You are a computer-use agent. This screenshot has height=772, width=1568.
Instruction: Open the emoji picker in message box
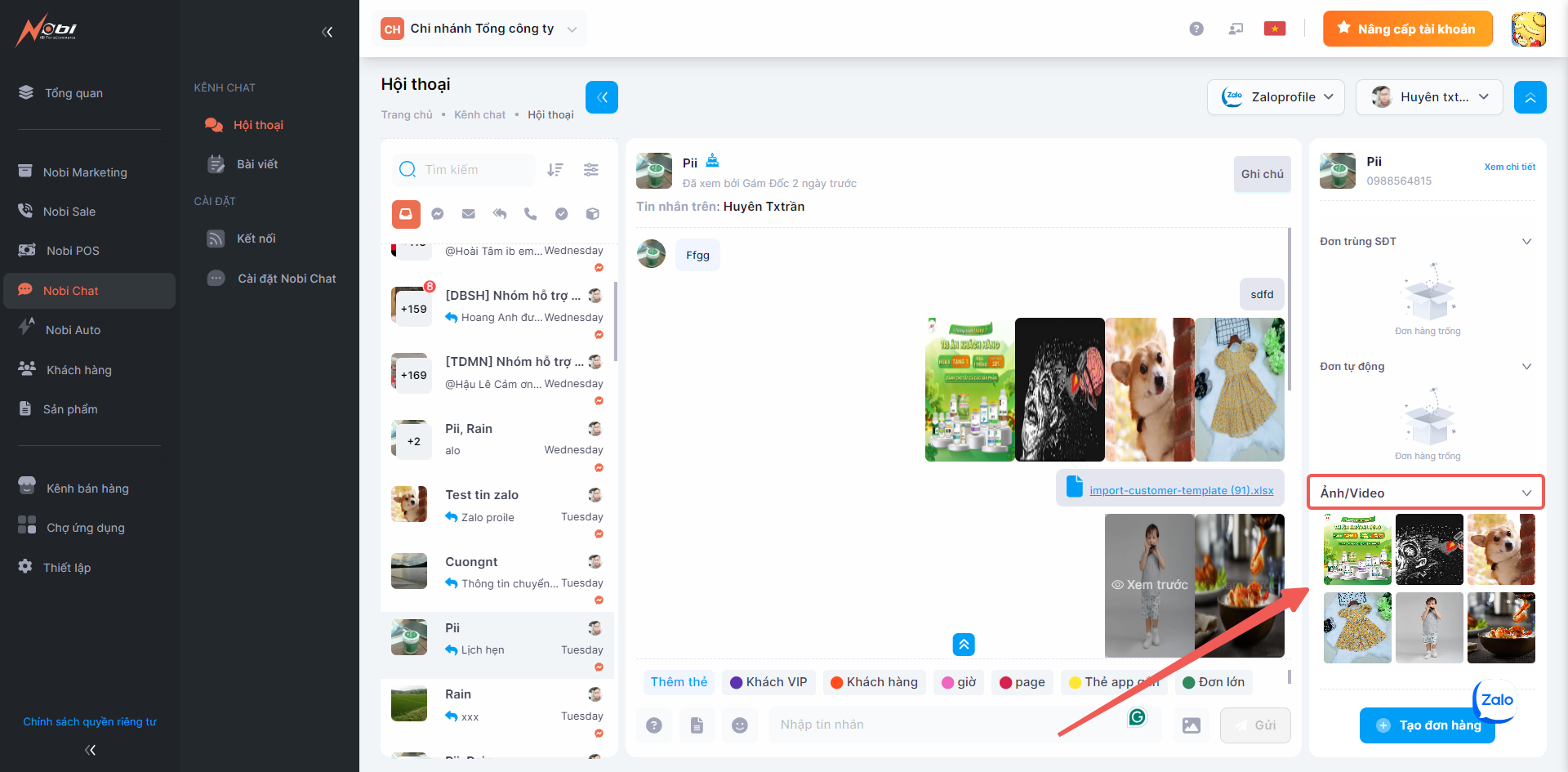click(740, 725)
